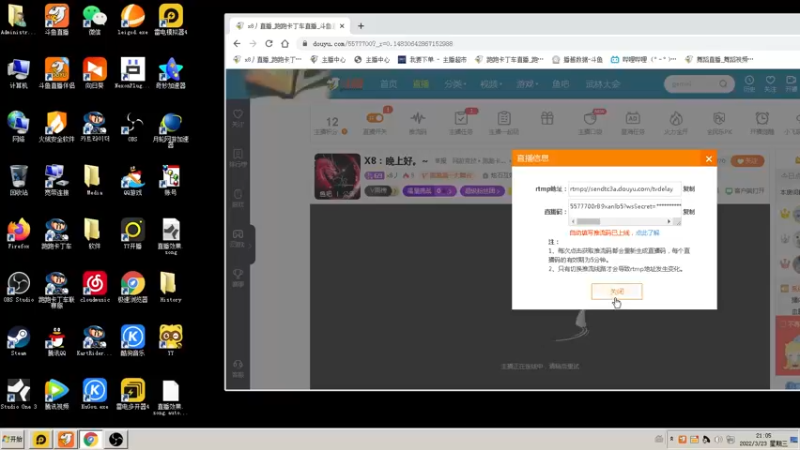Screen dimensions: 800x450
Task: Click the browser back arrow
Action: [237, 44]
